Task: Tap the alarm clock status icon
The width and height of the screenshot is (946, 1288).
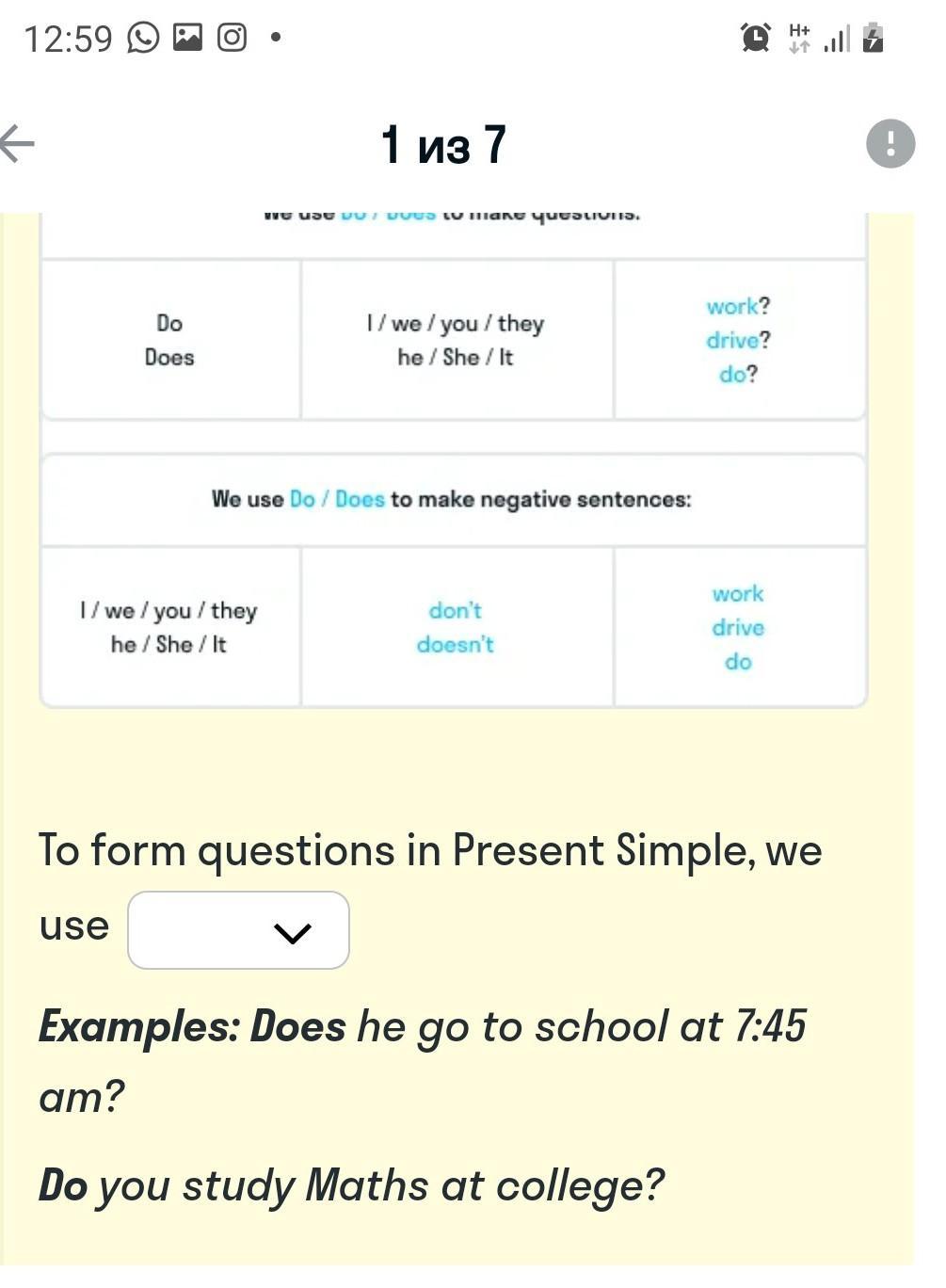Action: tap(755, 38)
